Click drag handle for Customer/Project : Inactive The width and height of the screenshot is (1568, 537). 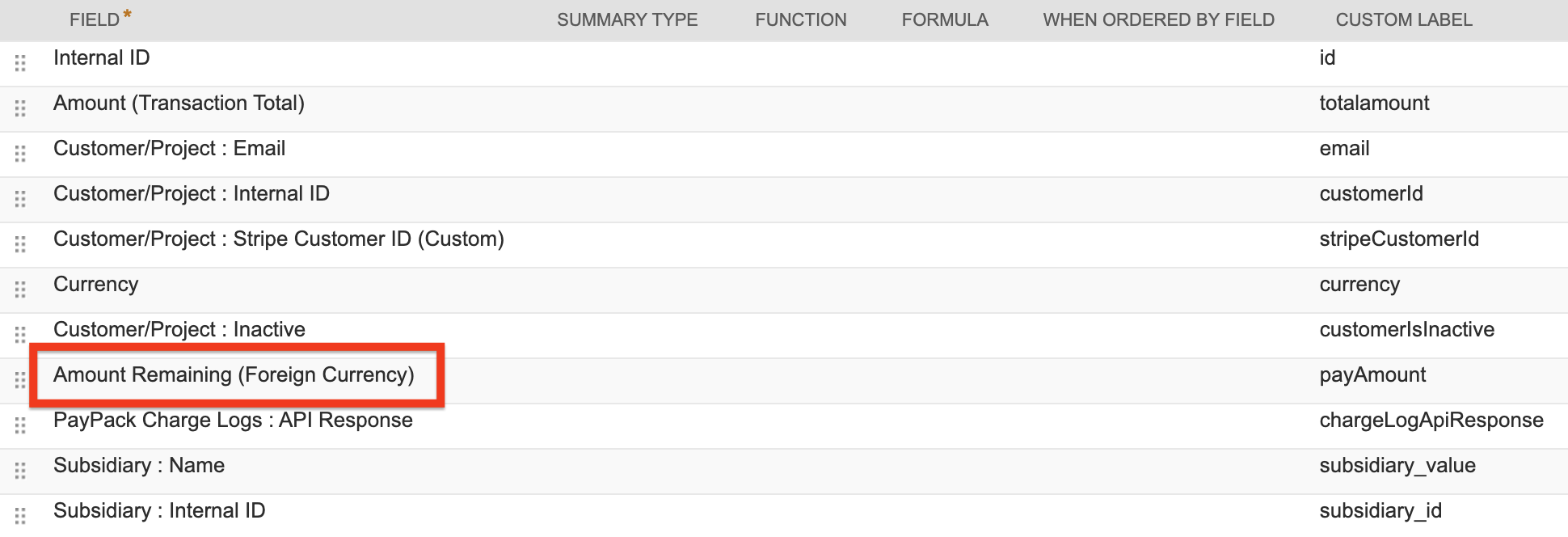20,335
